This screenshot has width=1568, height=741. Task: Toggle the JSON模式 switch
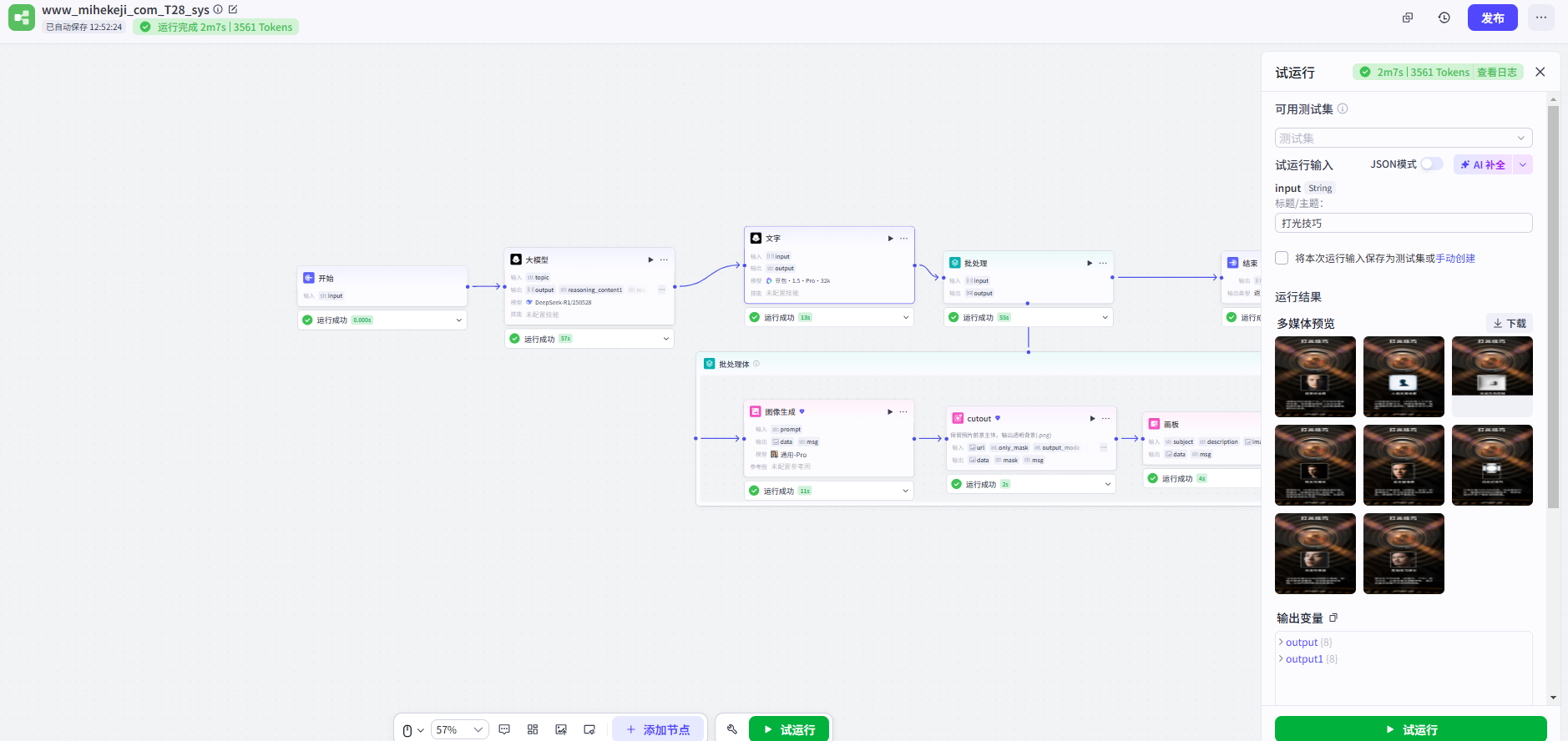1432,164
